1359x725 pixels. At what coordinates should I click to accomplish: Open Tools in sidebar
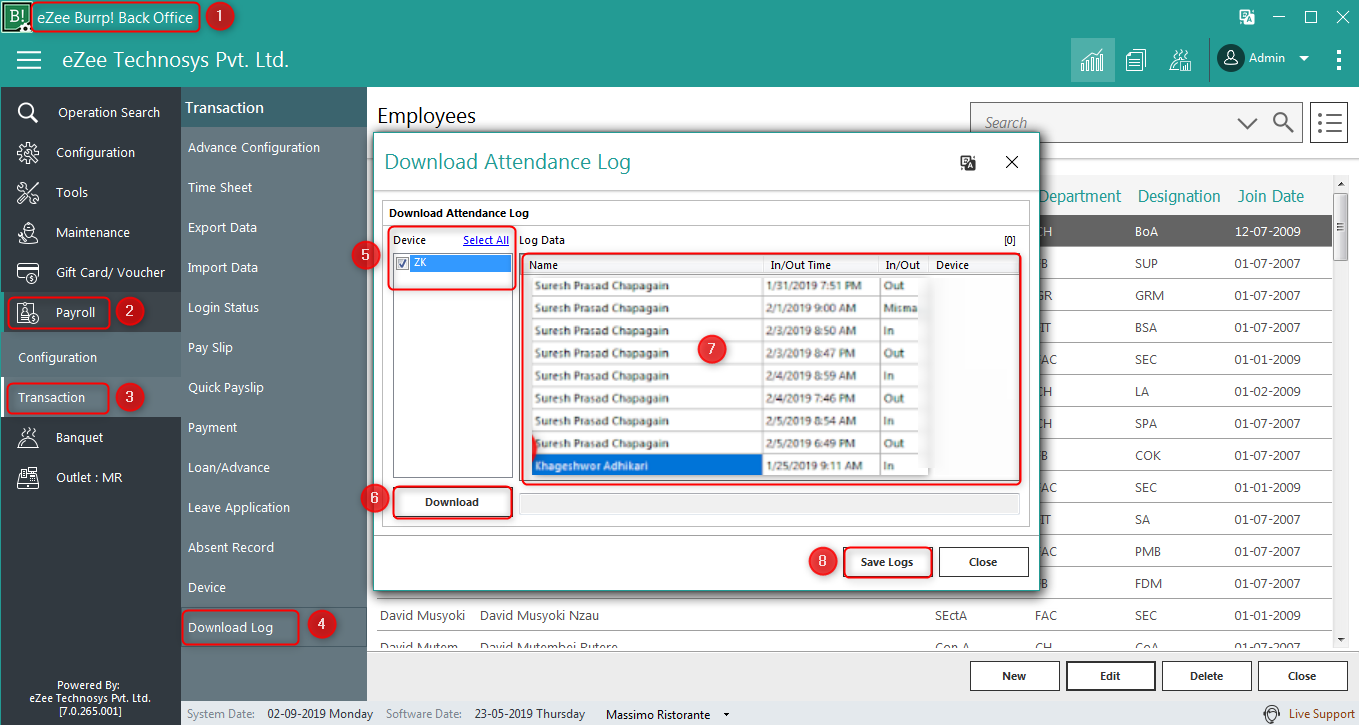(x=90, y=192)
